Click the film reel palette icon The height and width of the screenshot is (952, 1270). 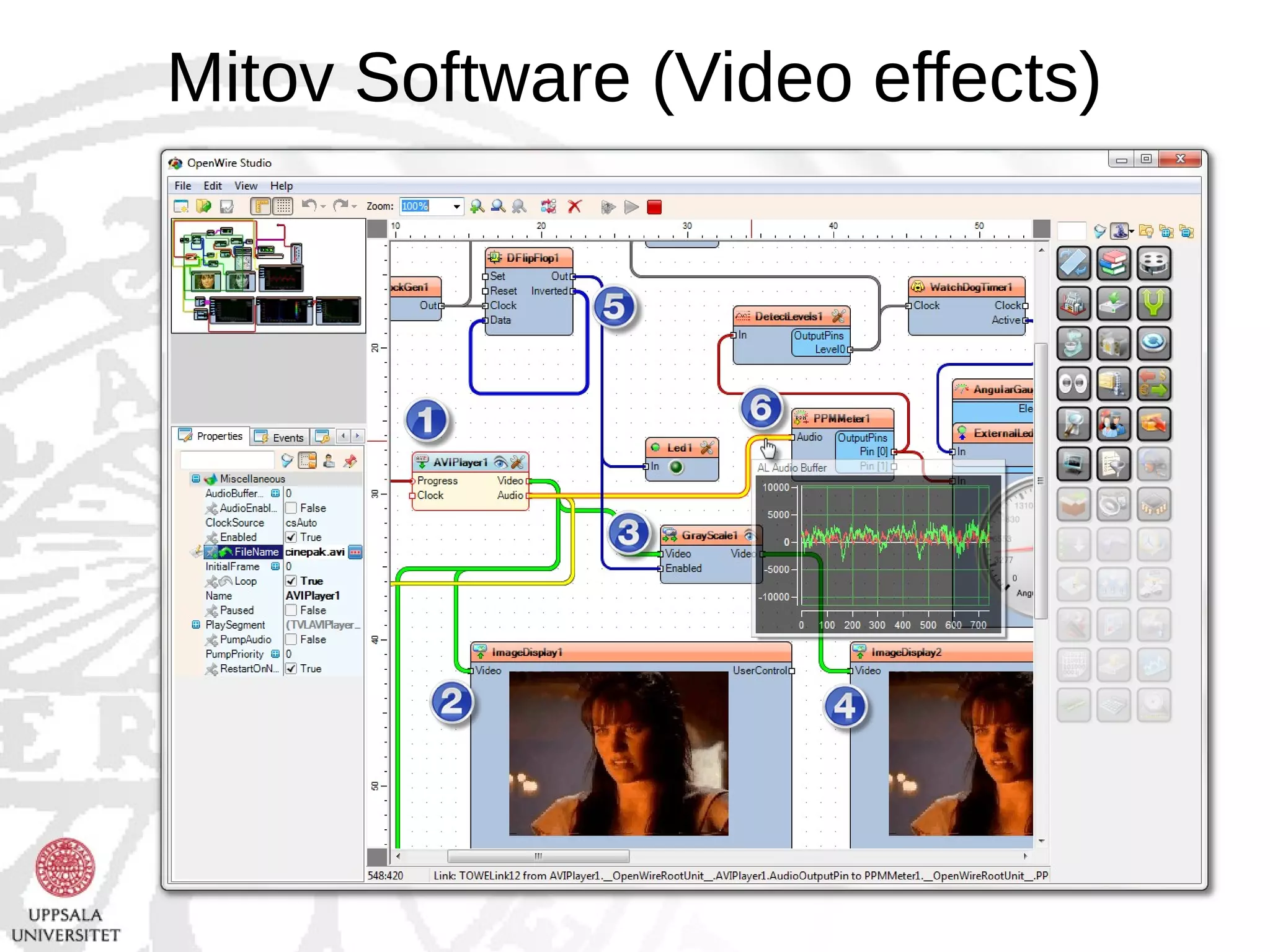(x=1153, y=264)
